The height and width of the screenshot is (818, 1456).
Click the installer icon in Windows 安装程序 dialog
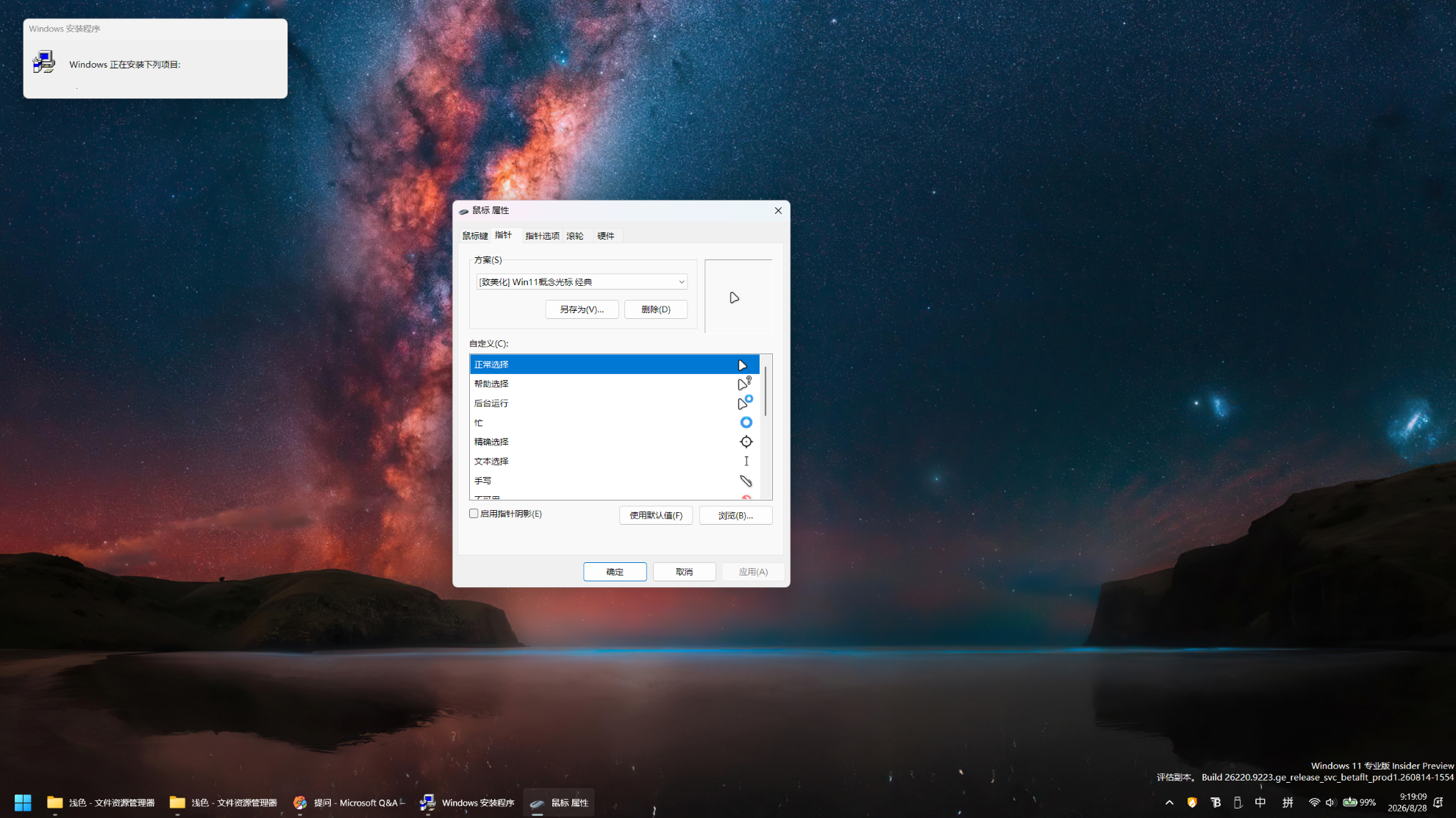coord(44,62)
